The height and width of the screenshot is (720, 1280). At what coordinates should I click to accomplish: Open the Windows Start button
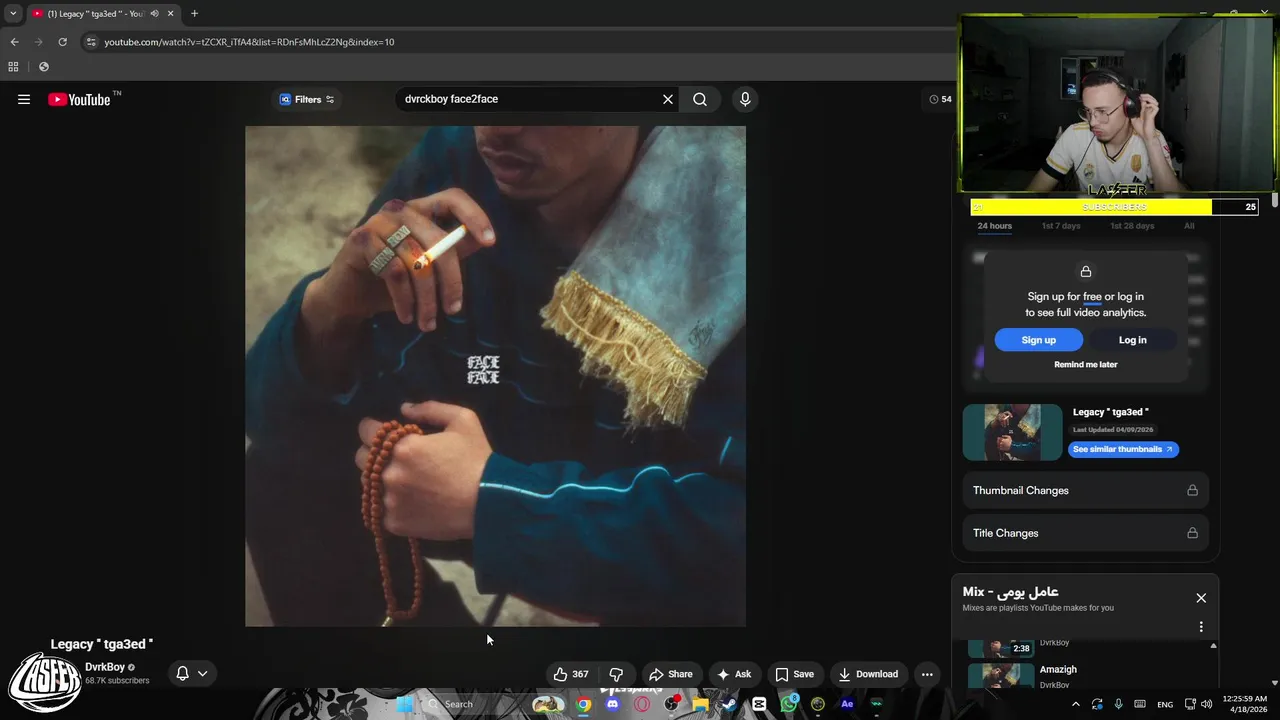(403, 704)
